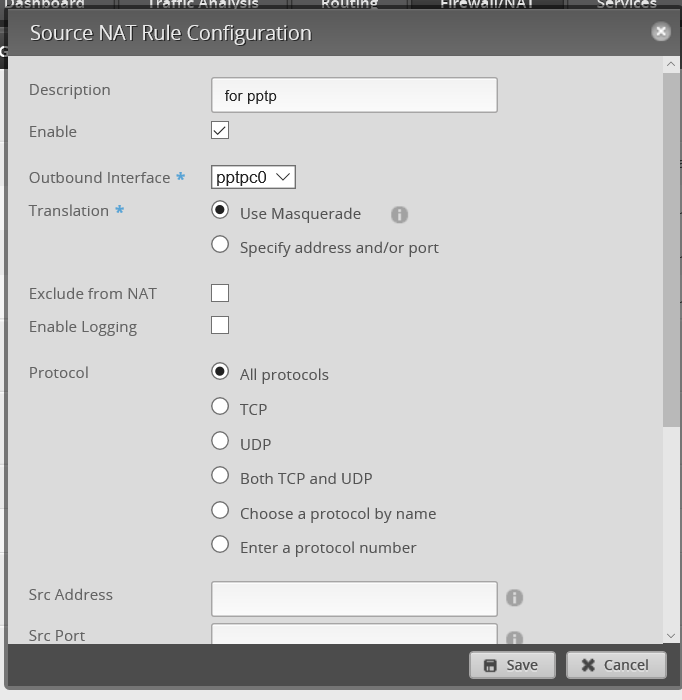Select Both TCP and UDP
The height and width of the screenshot is (700, 682).
[x=220, y=476]
